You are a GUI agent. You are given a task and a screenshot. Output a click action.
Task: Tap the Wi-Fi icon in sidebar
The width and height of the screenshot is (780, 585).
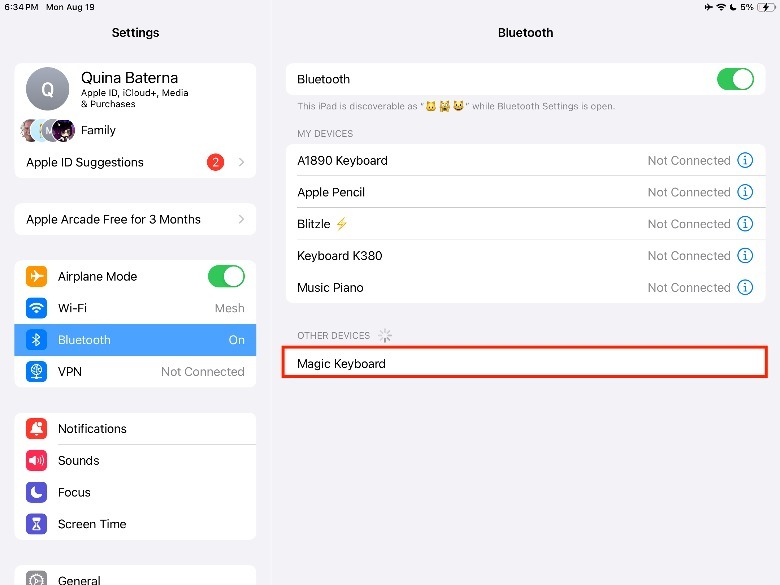[x=36, y=308]
